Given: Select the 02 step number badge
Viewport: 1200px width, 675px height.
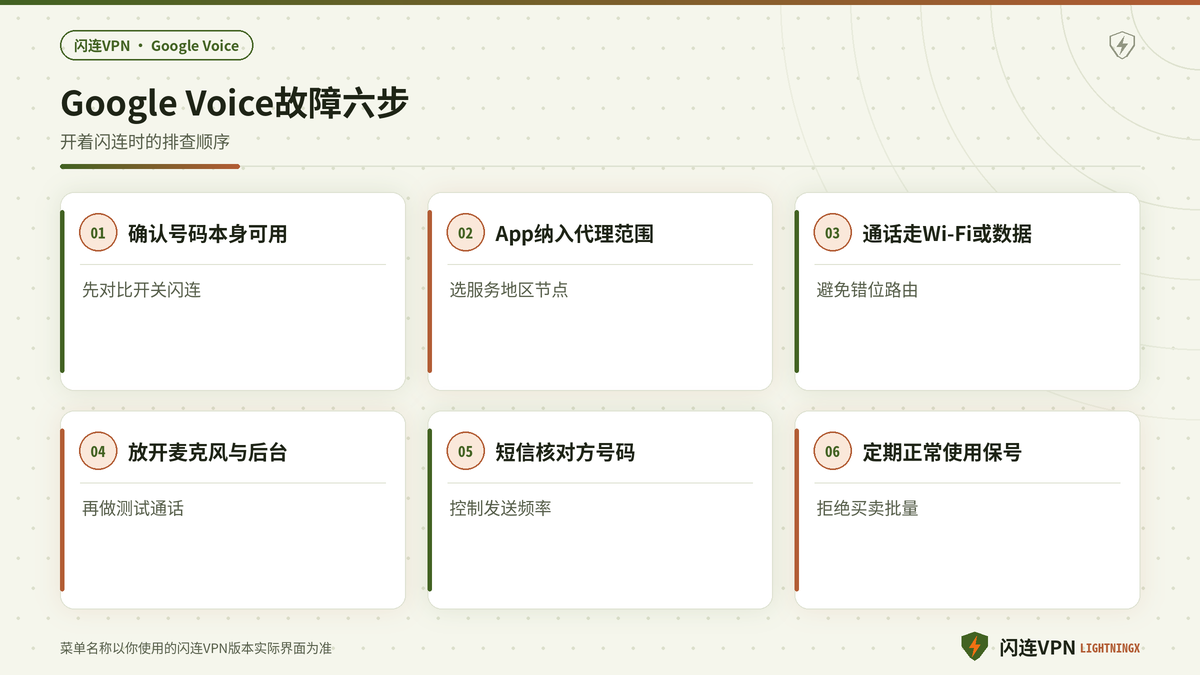Looking at the screenshot, I should 465,233.
